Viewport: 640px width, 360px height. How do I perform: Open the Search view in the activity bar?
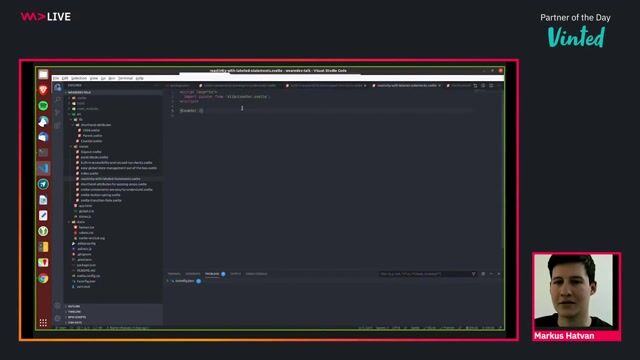point(58,100)
